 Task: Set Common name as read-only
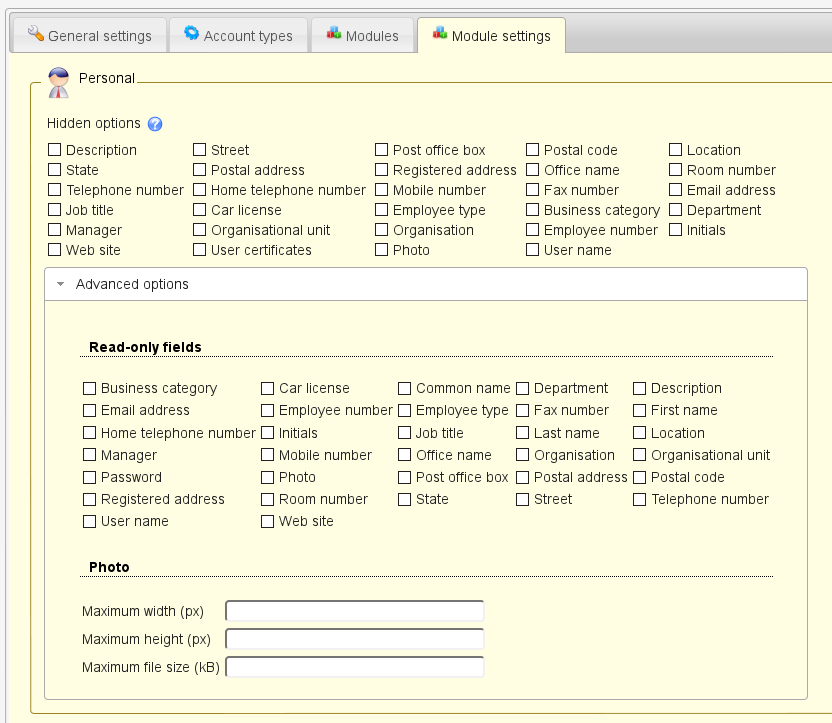[x=405, y=388]
